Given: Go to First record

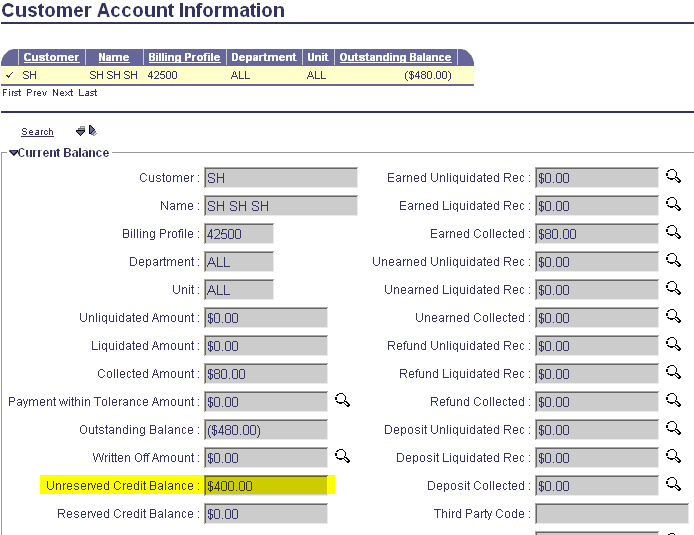Looking at the screenshot, I should (12, 93).
